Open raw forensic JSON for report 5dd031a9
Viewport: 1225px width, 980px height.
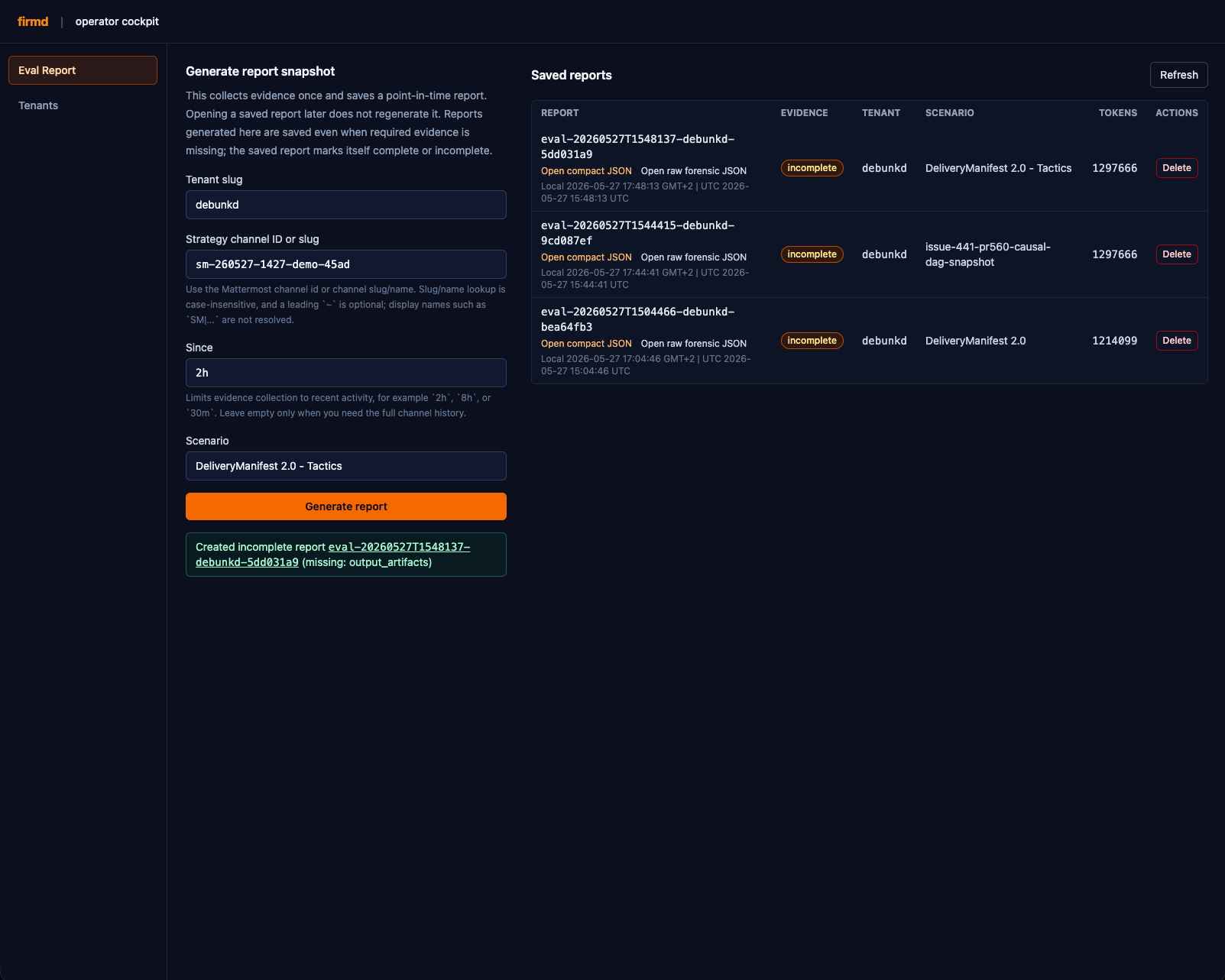[x=694, y=171]
